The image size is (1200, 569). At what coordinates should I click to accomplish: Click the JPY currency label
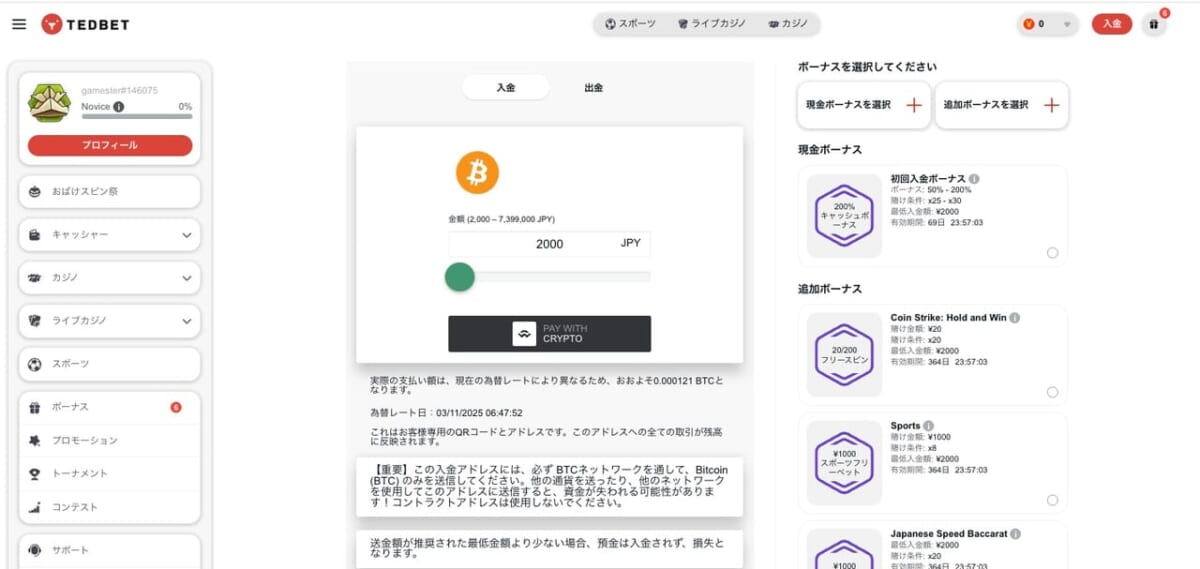(x=631, y=243)
